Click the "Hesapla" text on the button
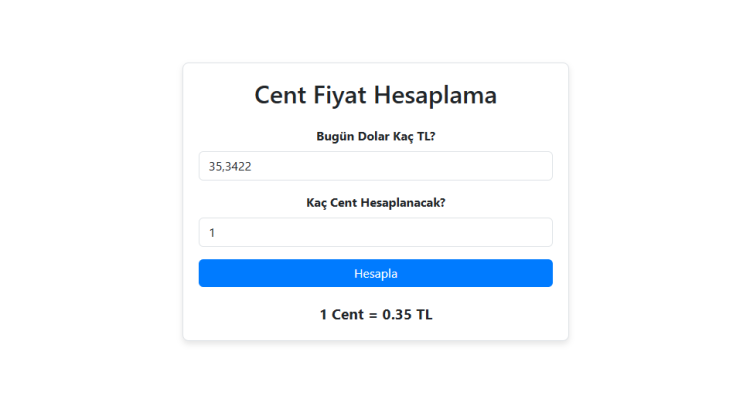 coord(375,273)
